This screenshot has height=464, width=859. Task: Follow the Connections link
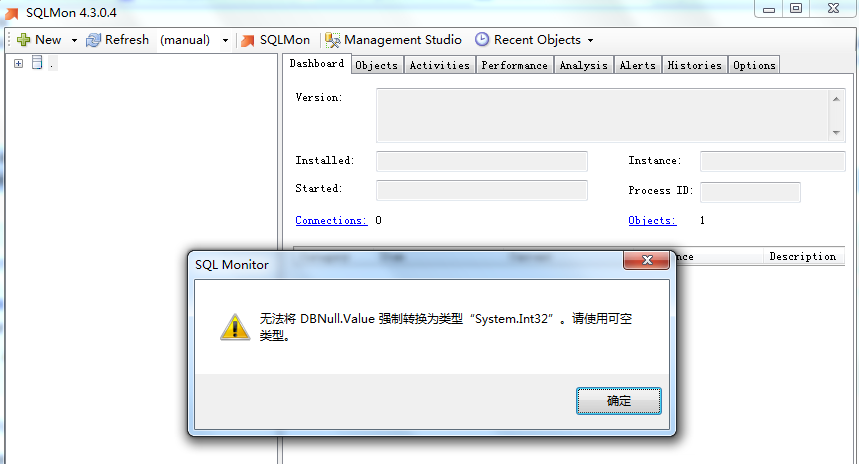[331, 220]
